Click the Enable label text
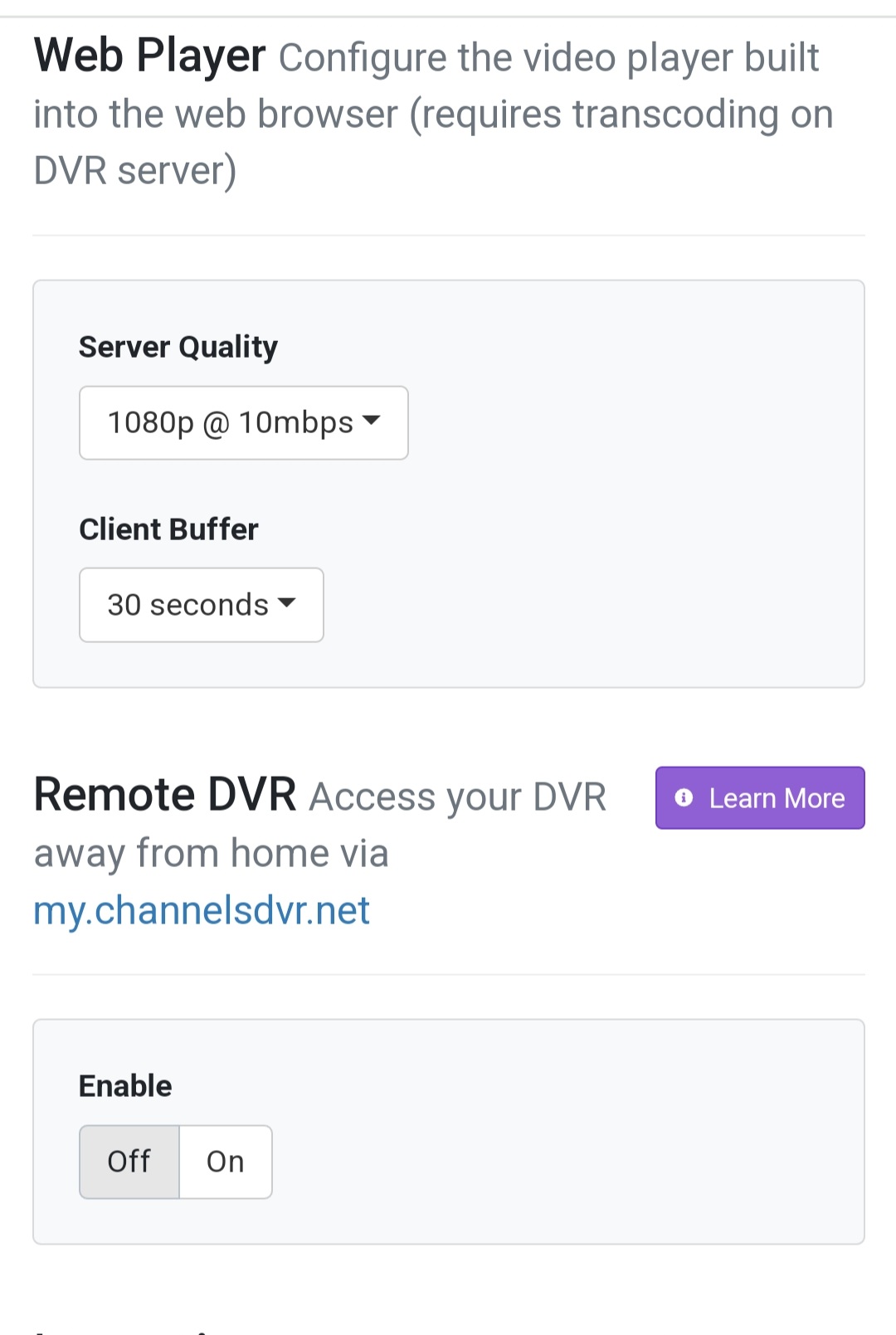896x1335 pixels. pos(125,1086)
